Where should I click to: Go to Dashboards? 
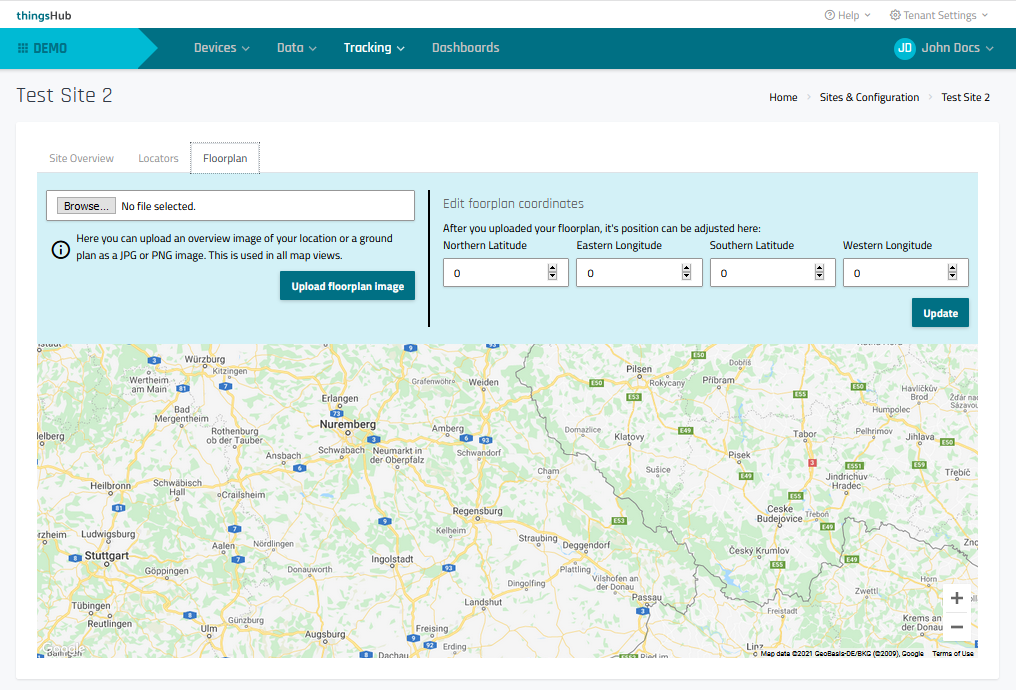pyautogui.click(x=465, y=48)
